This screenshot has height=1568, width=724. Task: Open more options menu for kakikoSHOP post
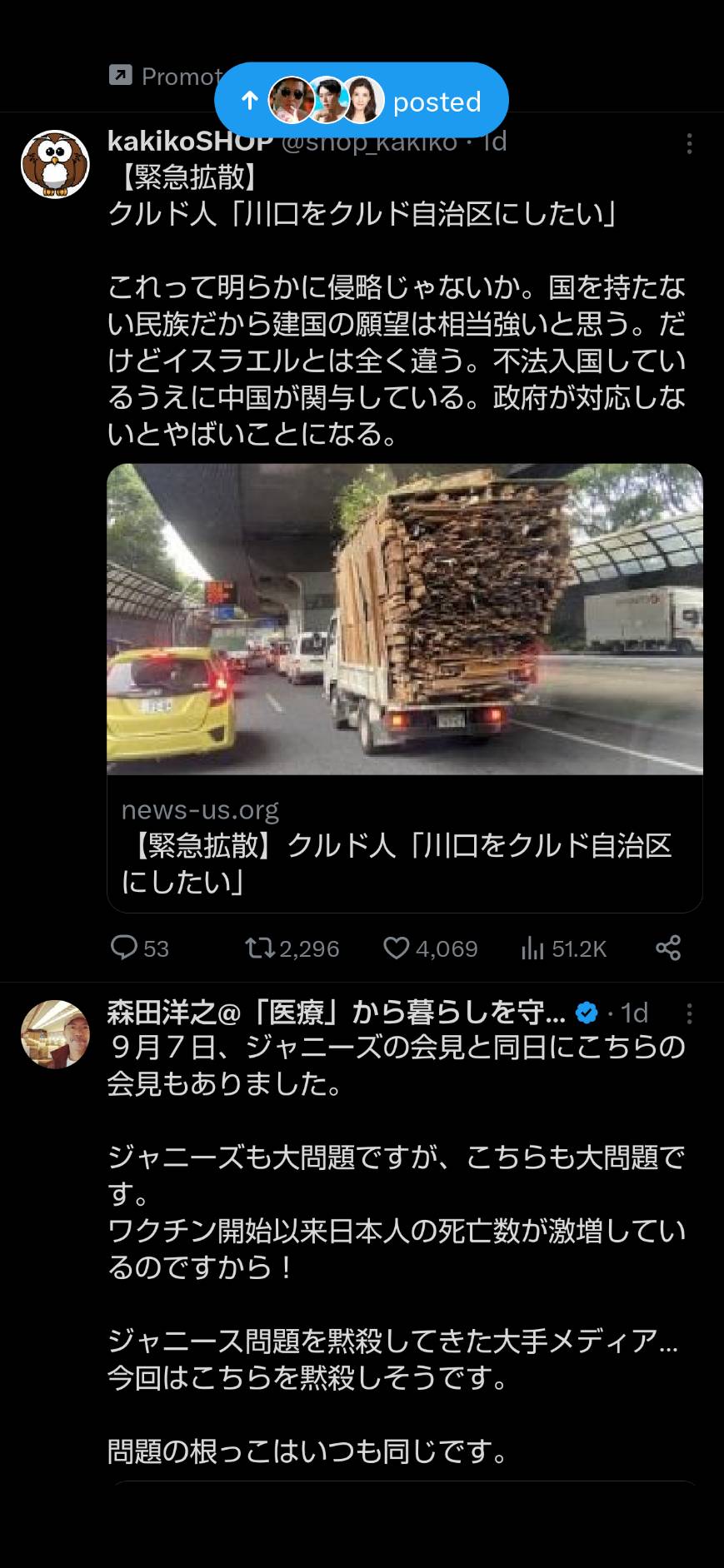pos(689,144)
